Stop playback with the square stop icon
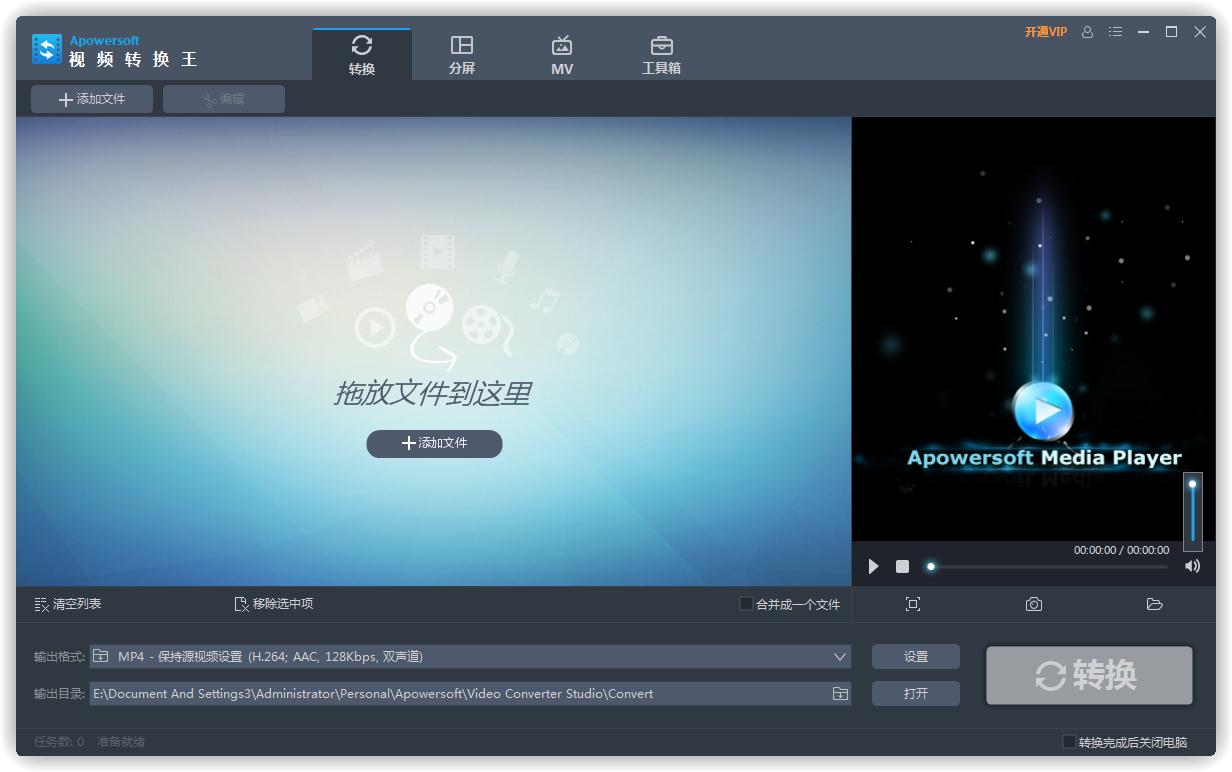 point(901,566)
